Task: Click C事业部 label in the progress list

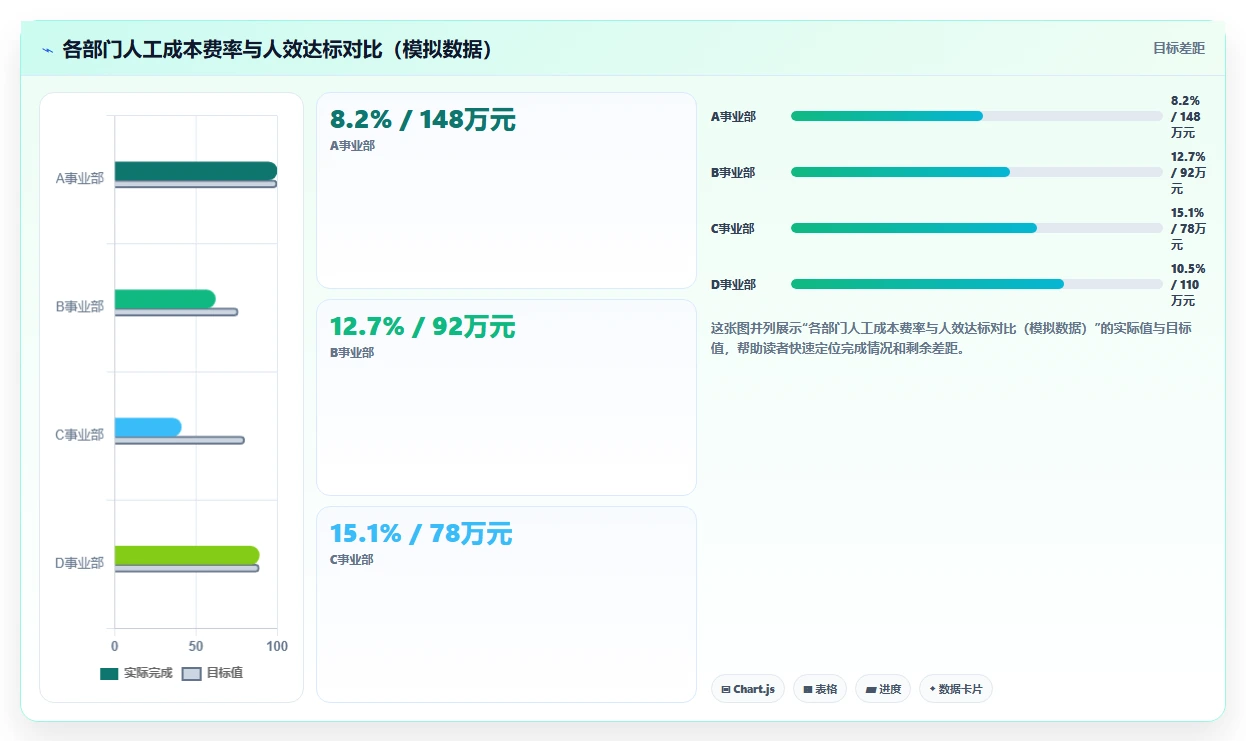Action: click(x=733, y=228)
